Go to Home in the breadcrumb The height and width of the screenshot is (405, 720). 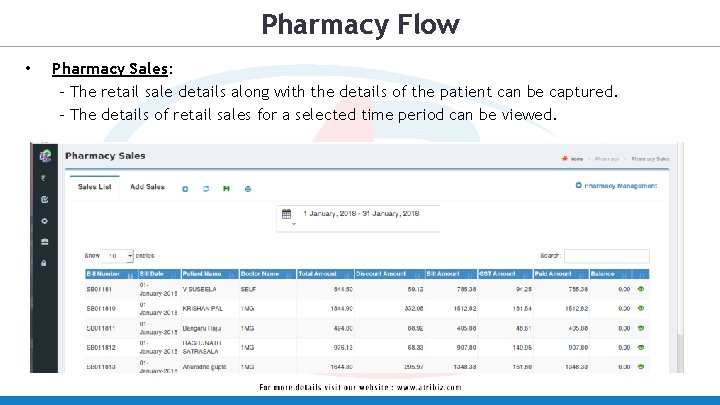574,159
